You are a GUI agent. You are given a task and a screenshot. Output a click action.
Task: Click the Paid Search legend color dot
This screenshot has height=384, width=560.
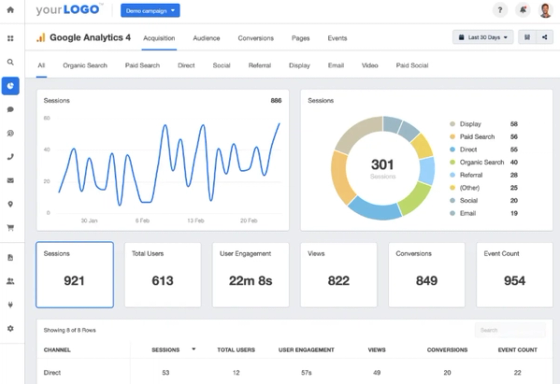pyautogui.click(x=452, y=136)
